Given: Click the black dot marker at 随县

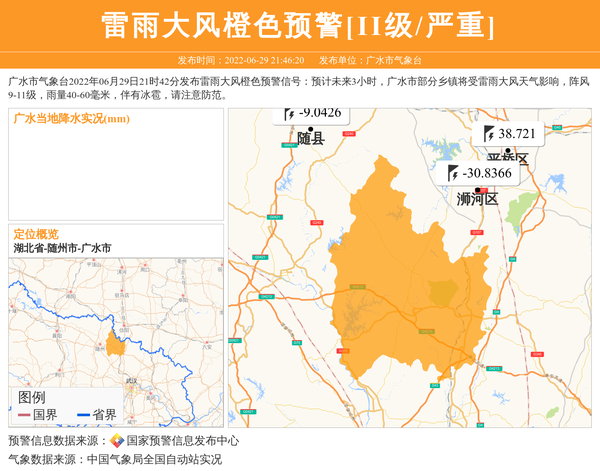Looking at the screenshot, I should 311,130.
